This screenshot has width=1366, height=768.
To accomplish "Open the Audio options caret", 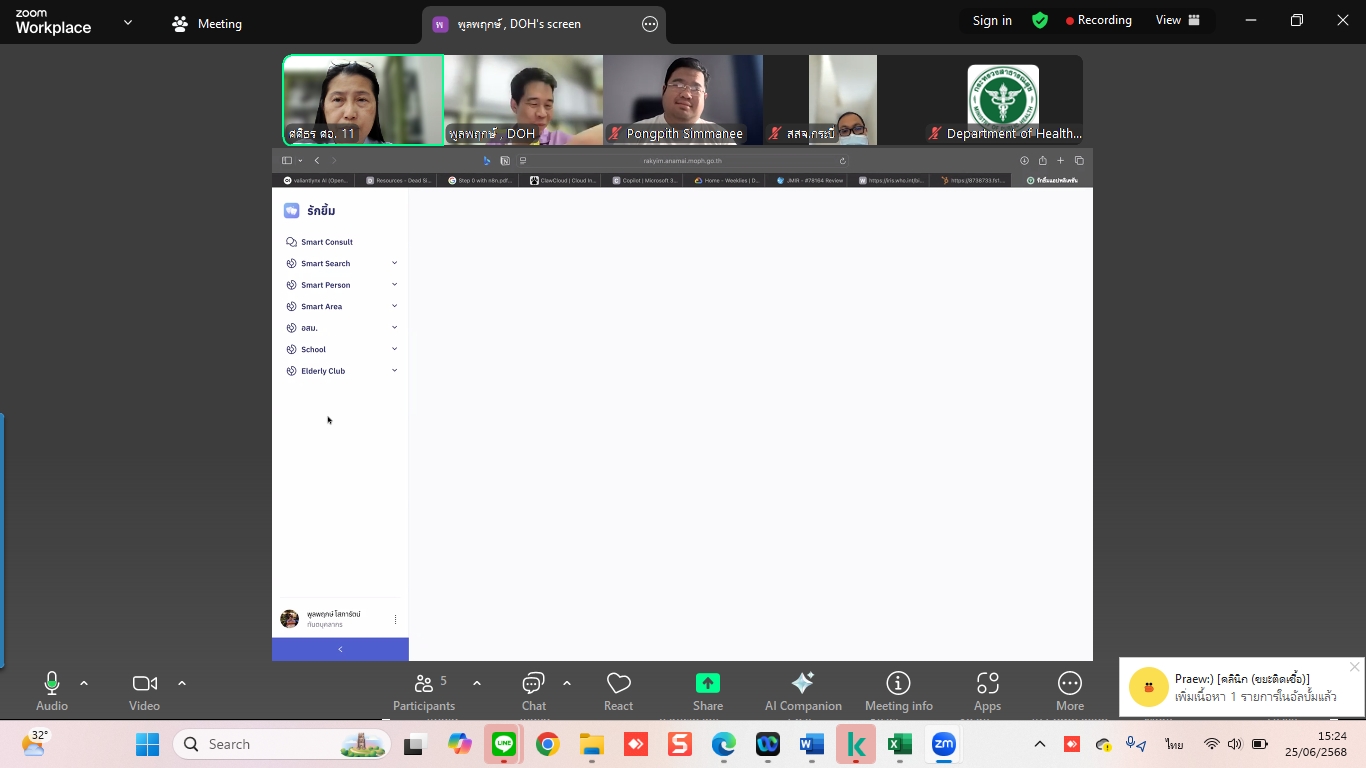I will pyautogui.click(x=84, y=683).
